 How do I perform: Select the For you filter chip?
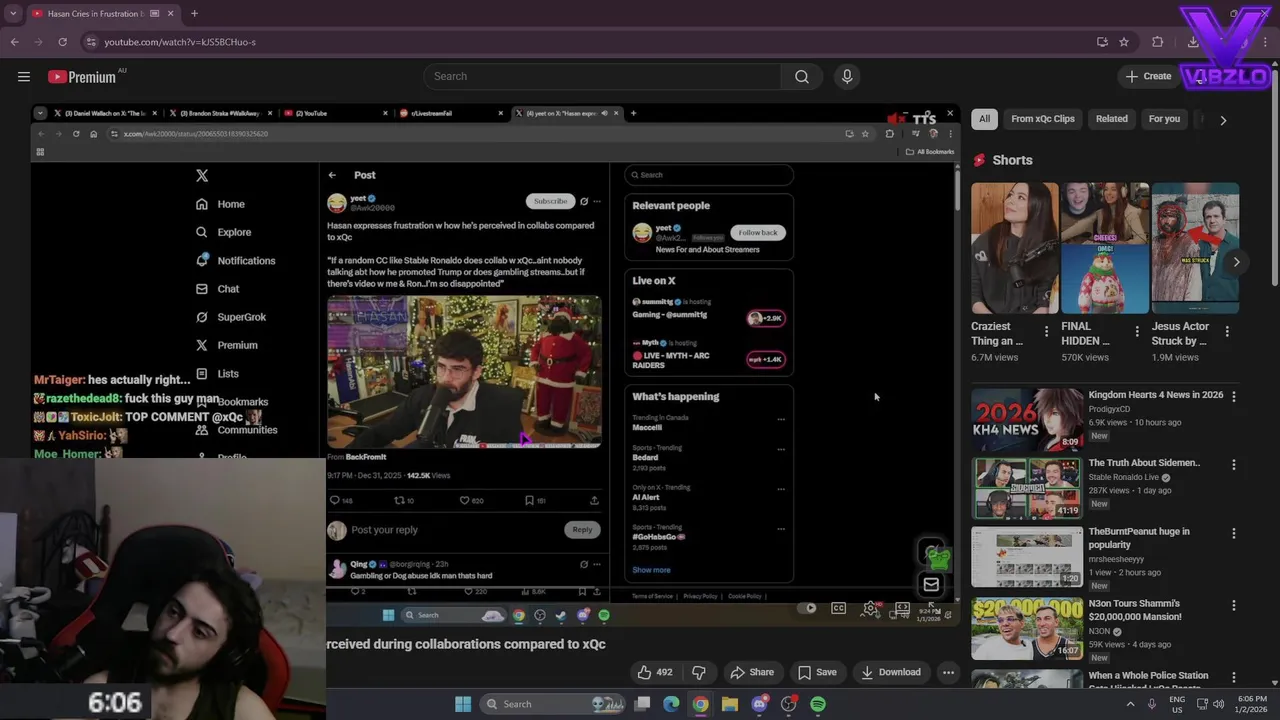pos(1164,119)
